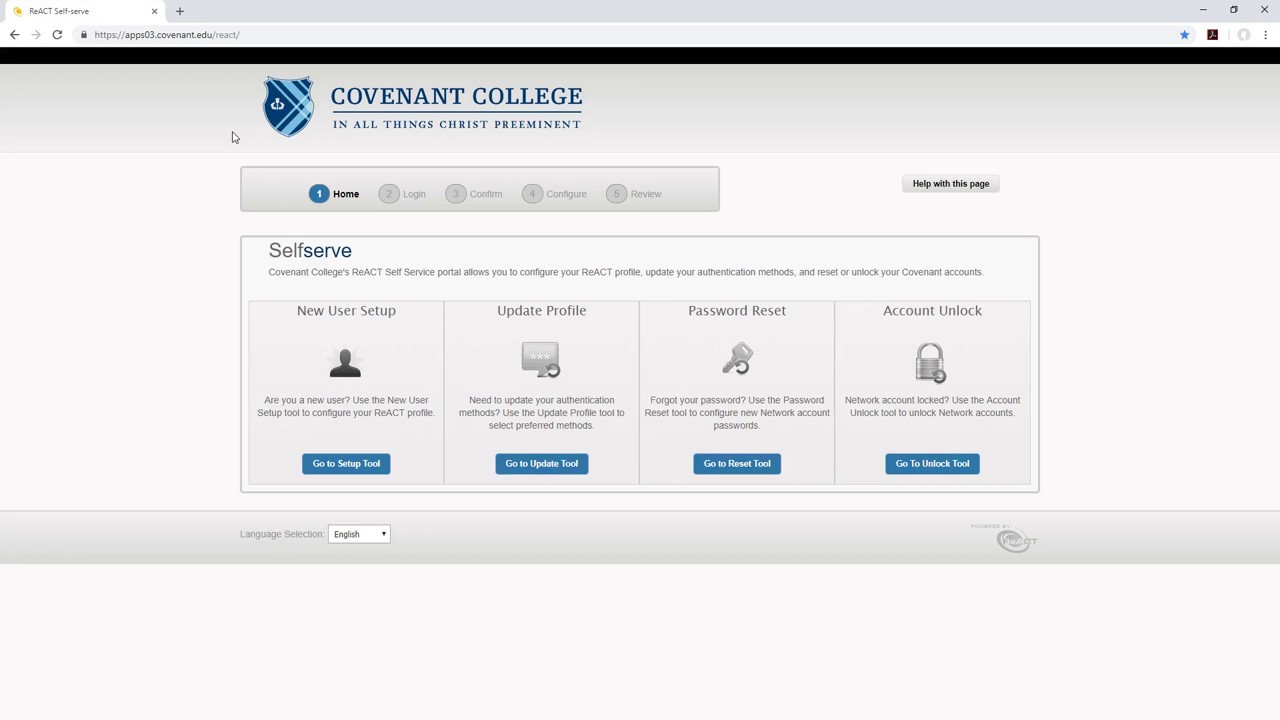Open the Chrome three-dot menu
This screenshot has height=720, width=1280.
pyautogui.click(x=1266, y=35)
